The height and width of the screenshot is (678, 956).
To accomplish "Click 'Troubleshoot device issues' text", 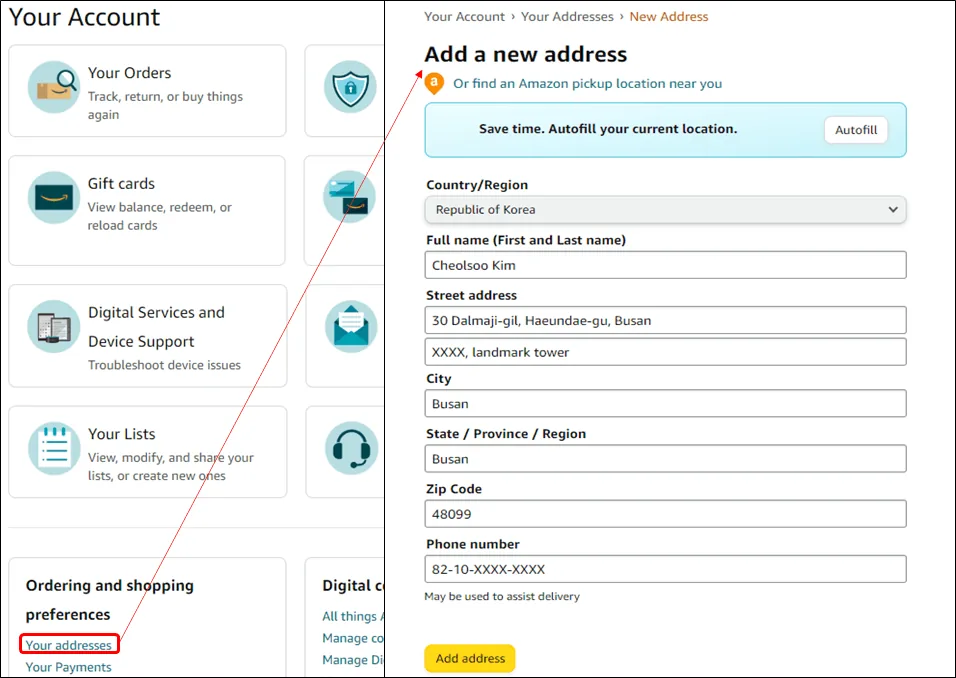I will (x=164, y=365).
